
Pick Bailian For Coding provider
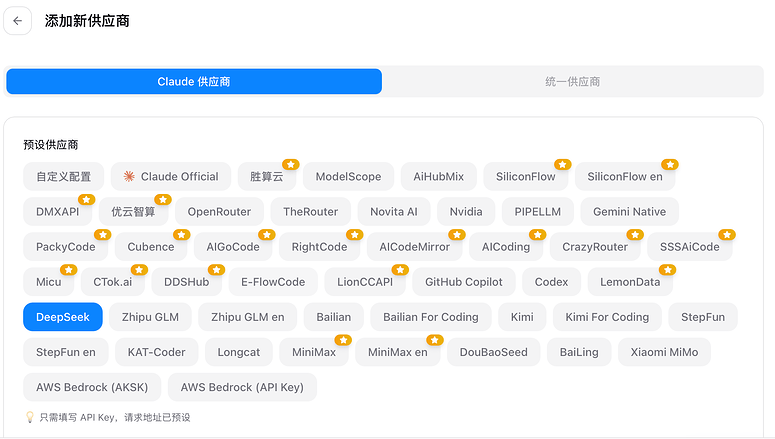(x=431, y=317)
